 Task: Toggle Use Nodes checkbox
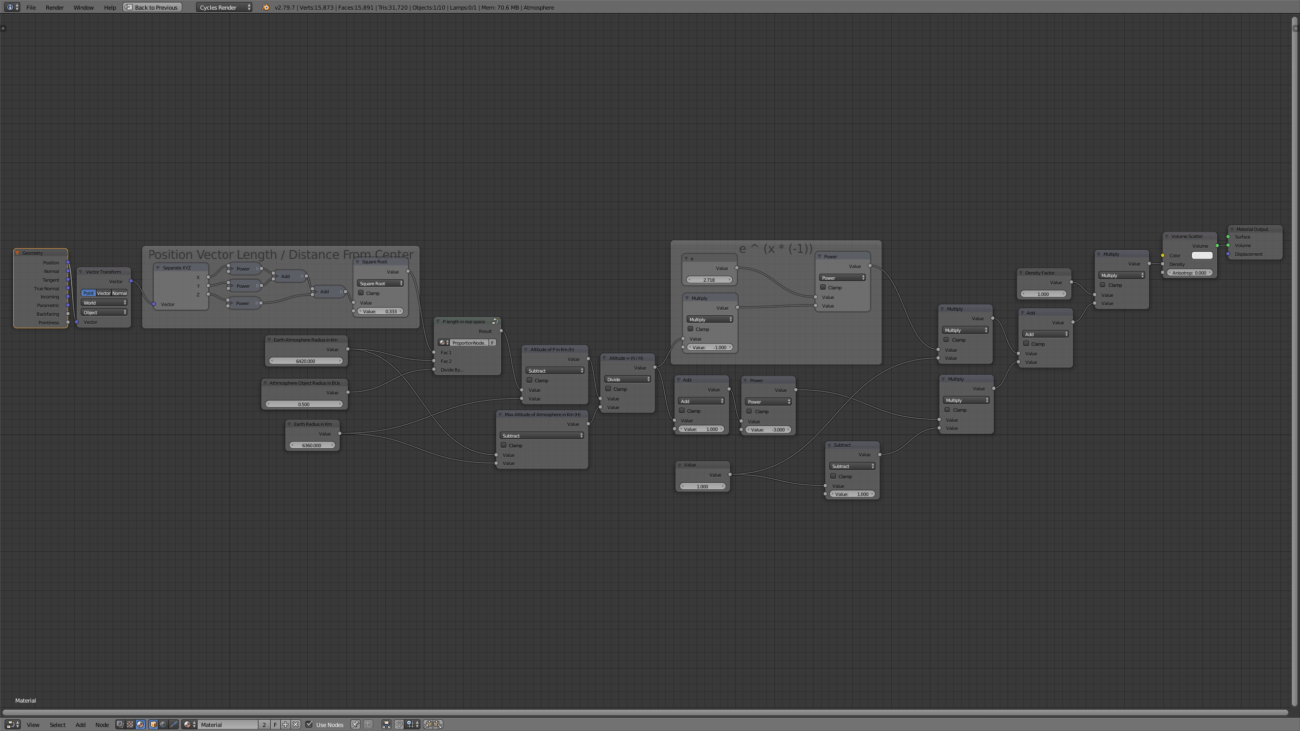click(309, 724)
